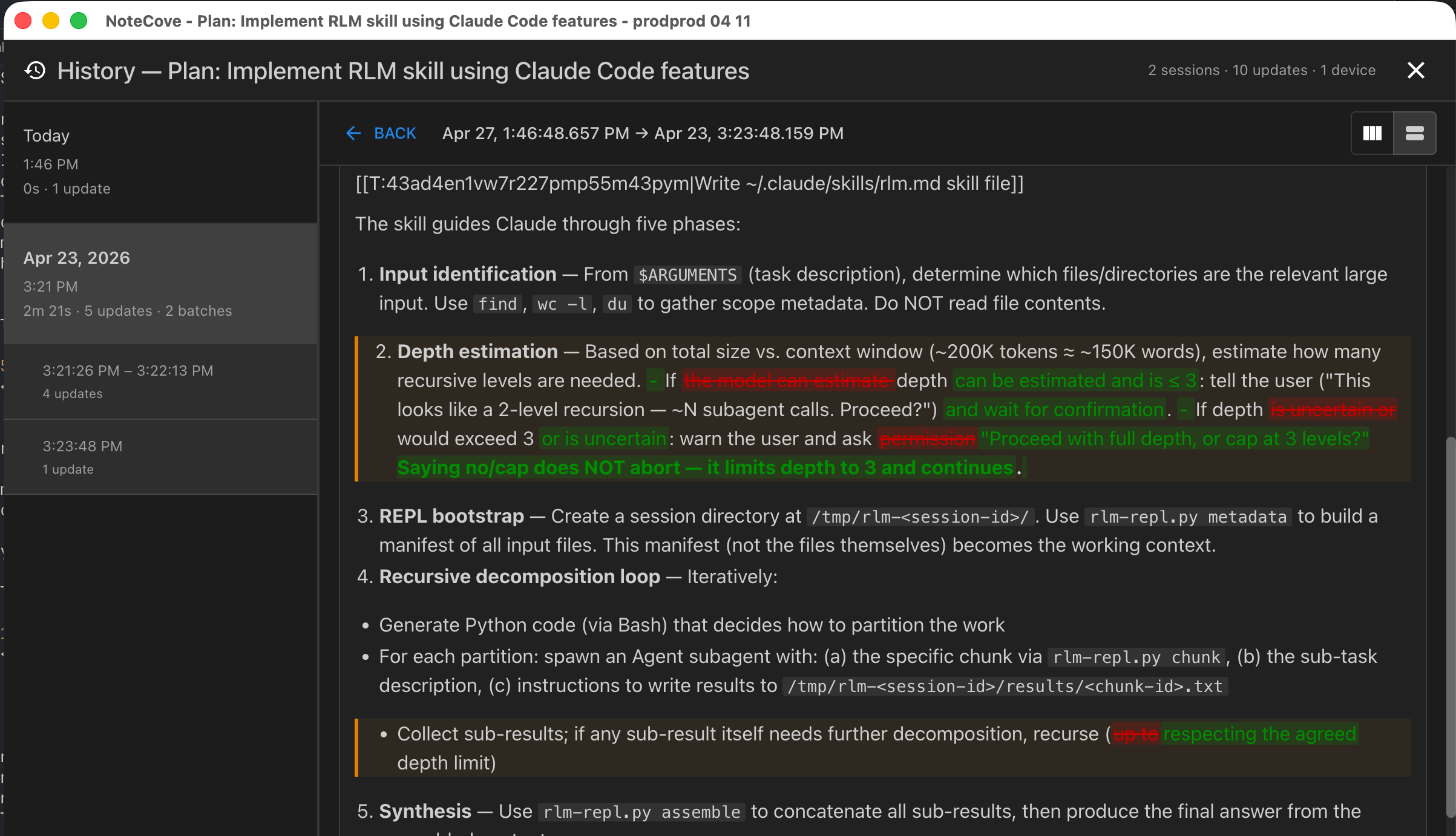Click the 'rlm-repl.py assemble' inline code
Screen dimensions: 1456x836
click(x=641, y=812)
